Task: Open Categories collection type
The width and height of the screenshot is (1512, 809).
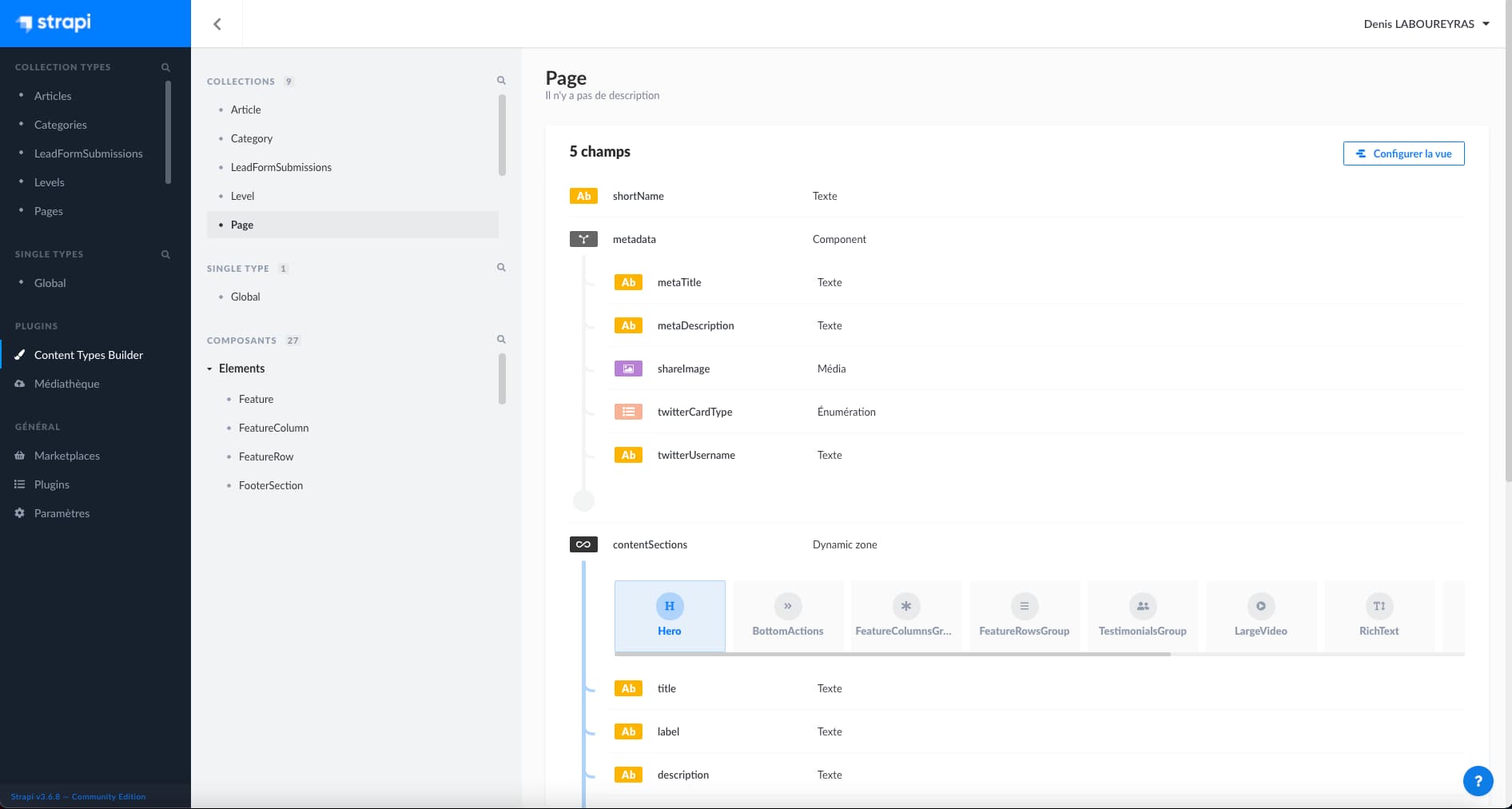Action: tap(61, 125)
